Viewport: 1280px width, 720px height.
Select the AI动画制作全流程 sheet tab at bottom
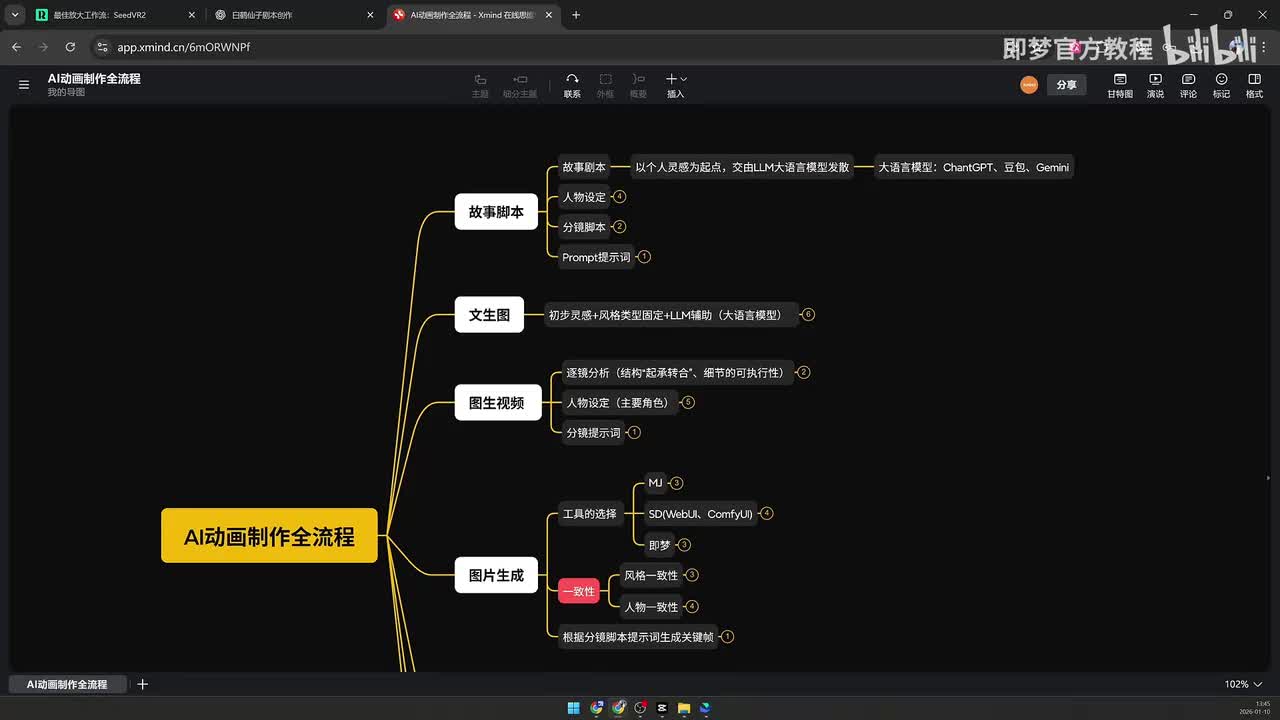(67, 684)
